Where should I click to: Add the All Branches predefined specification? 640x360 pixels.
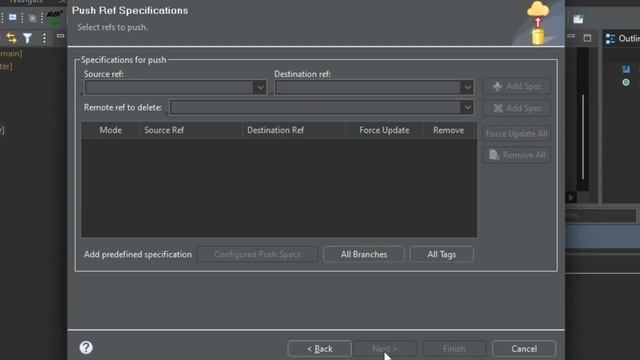(x=364, y=254)
